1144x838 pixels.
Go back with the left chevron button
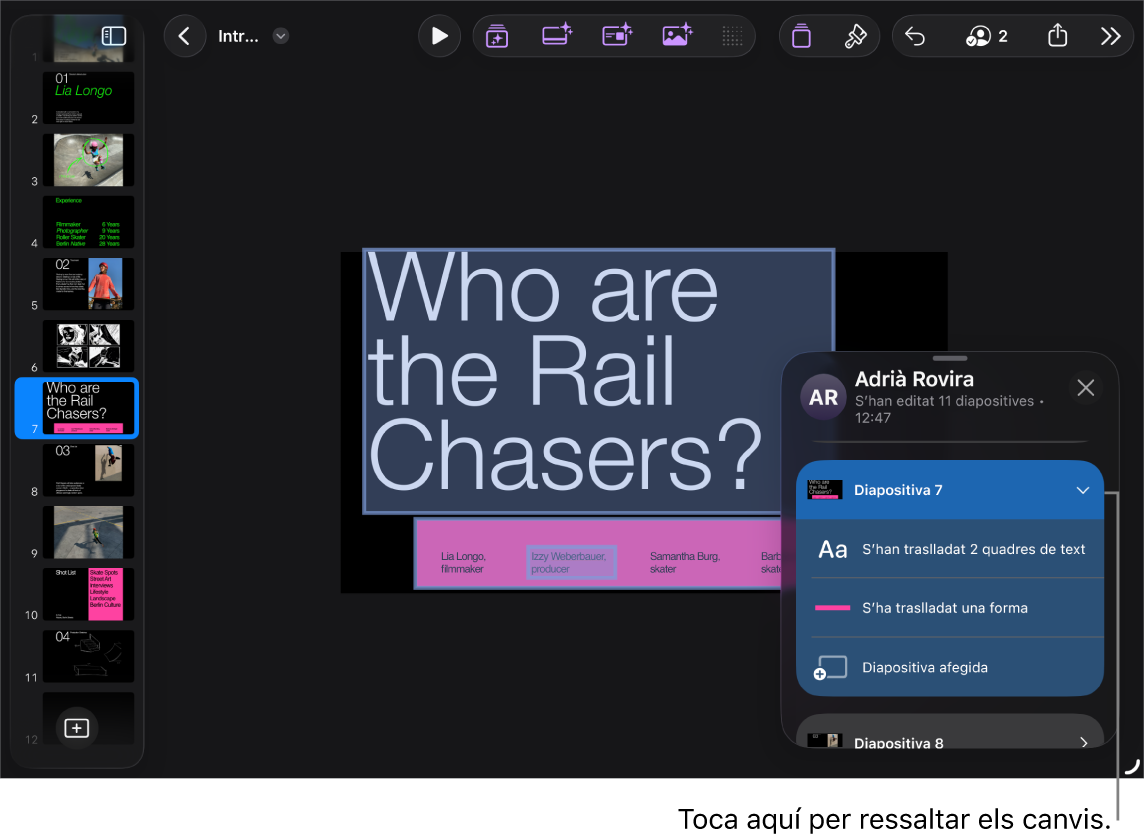[185, 36]
